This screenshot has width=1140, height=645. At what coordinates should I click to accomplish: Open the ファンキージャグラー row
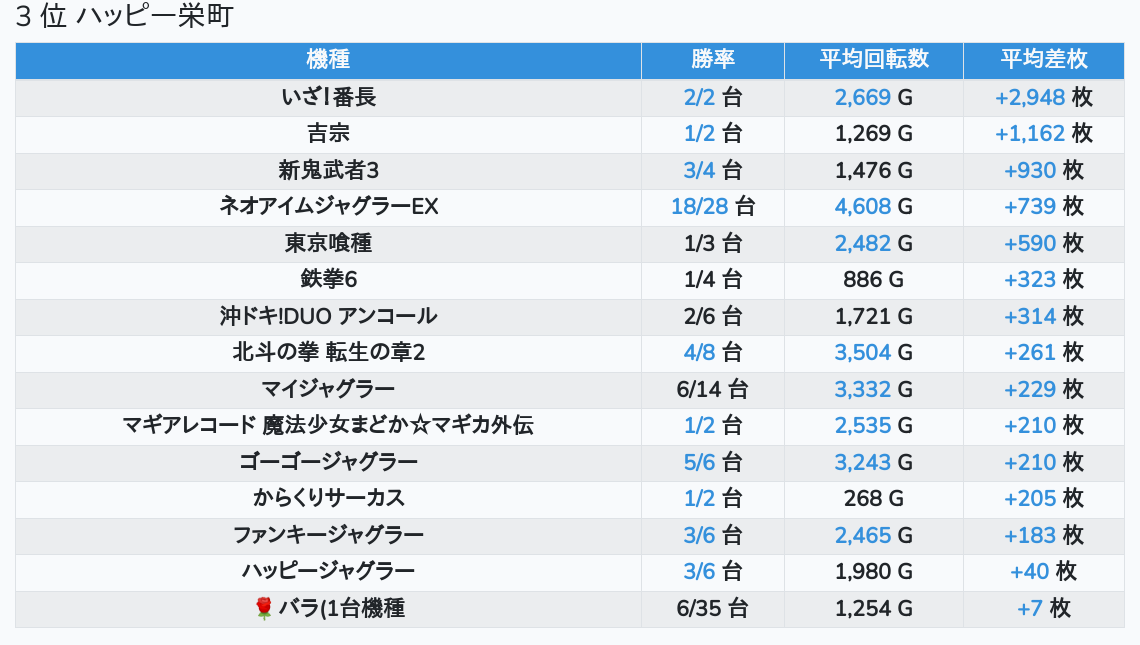328,535
